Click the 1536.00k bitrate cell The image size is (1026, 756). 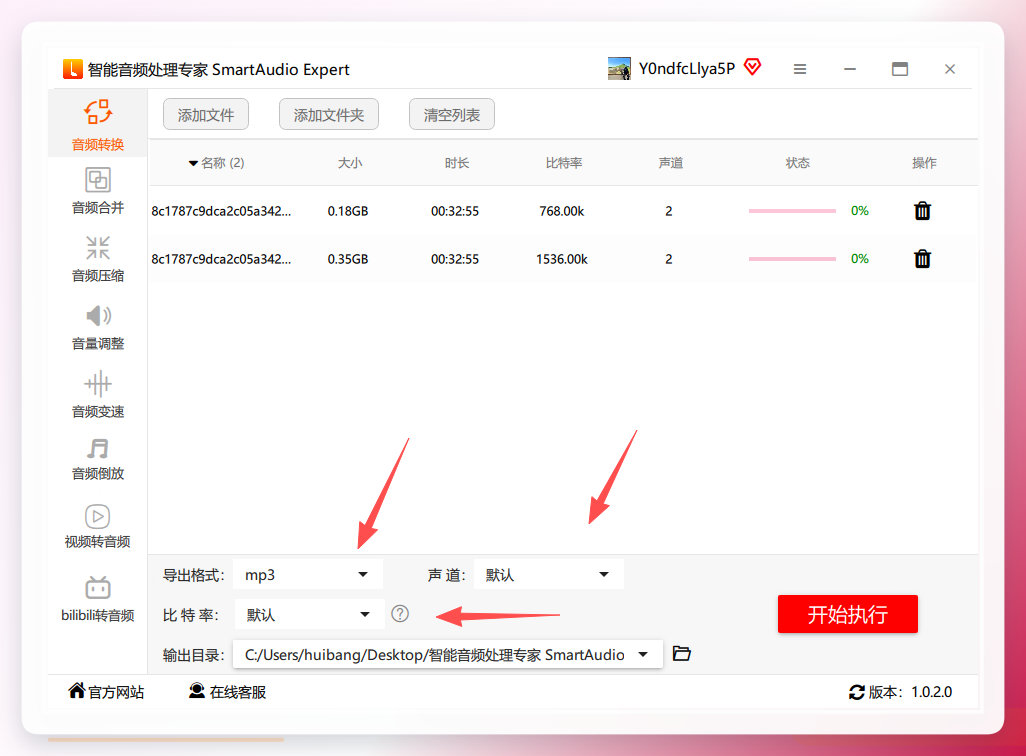(x=561, y=259)
